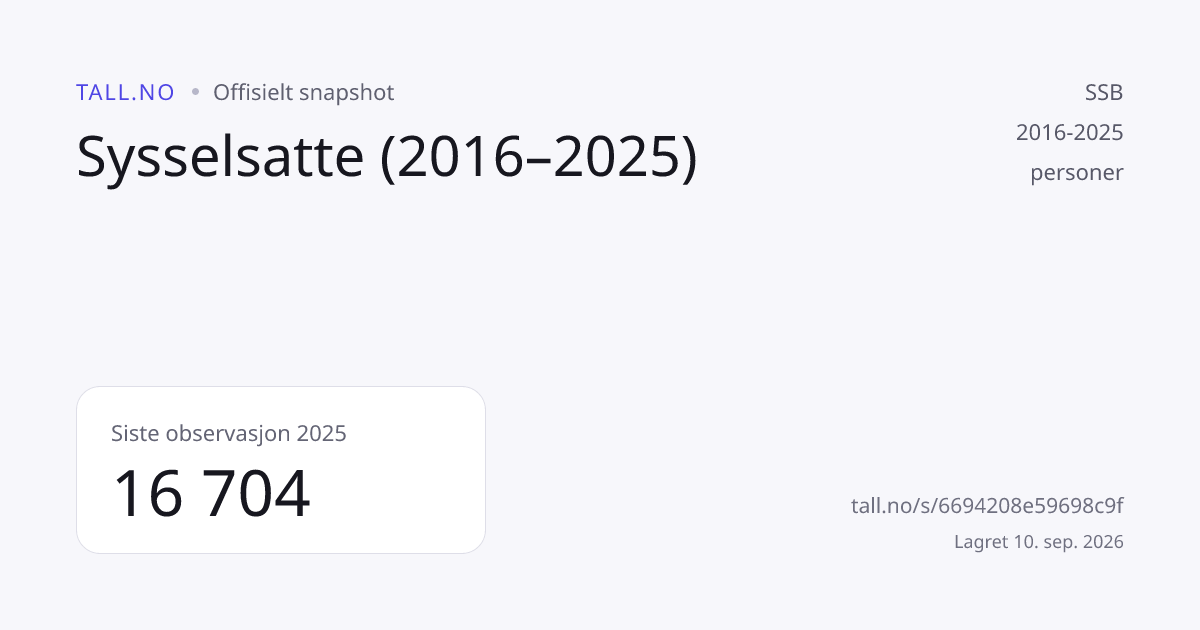Select the personer unit label

click(x=1077, y=173)
